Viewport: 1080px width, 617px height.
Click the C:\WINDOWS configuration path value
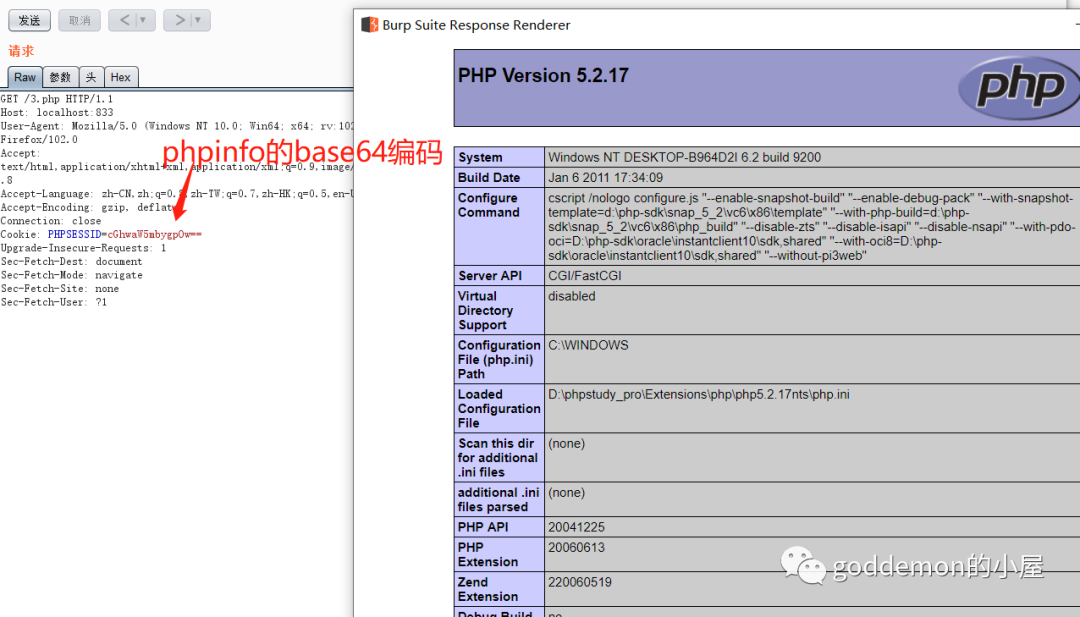588,345
